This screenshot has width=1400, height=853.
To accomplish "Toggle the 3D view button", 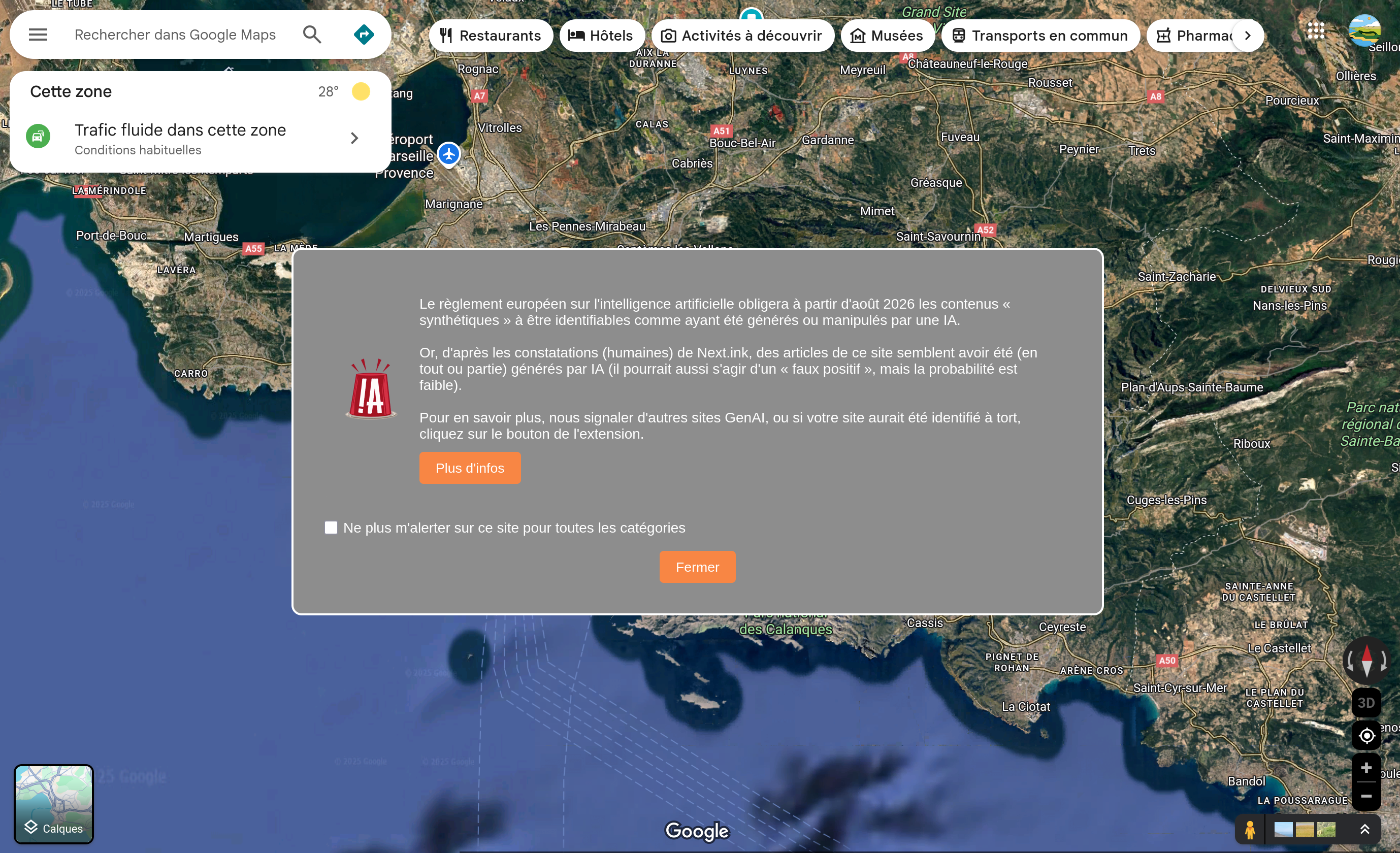I will pos(1366,703).
